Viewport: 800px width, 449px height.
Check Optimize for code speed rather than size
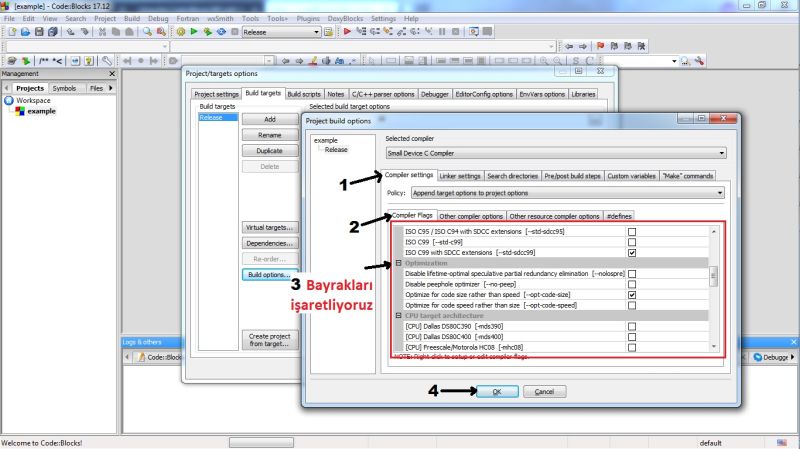tap(632, 305)
